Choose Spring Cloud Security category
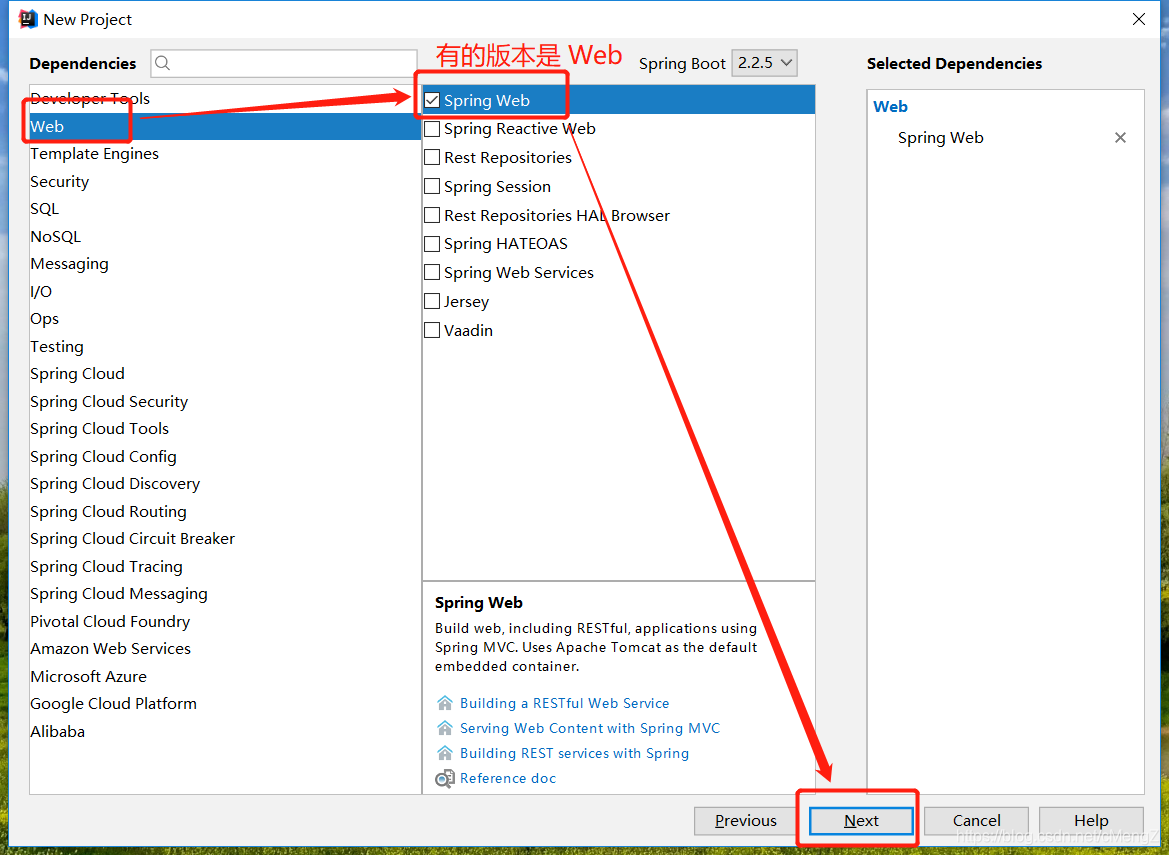The height and width of the screenshot is (855, 1169). click(225, 402)
